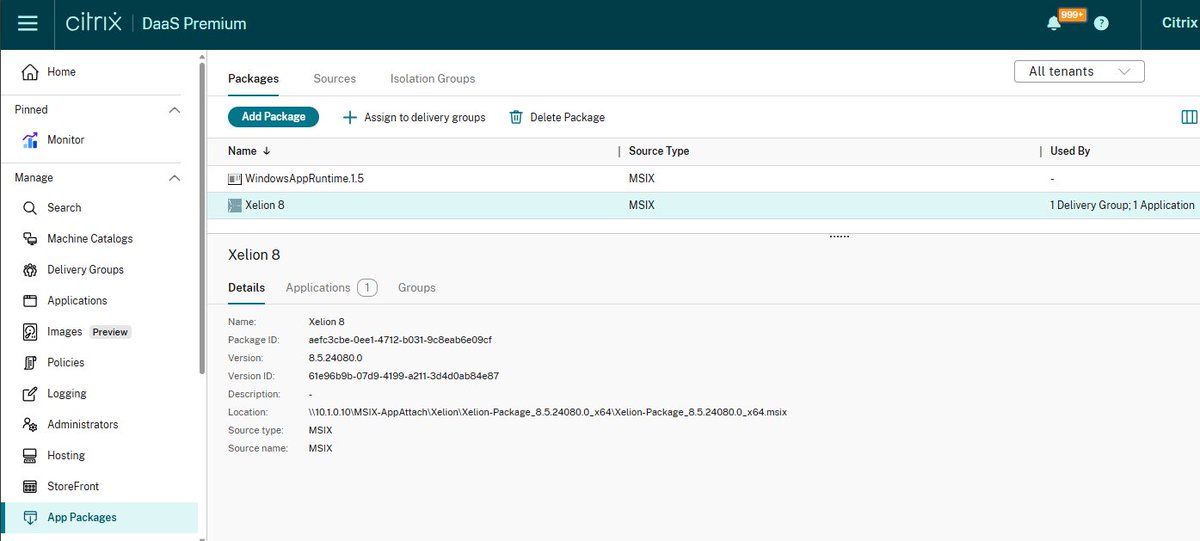The image size is (1200, 541).
Task: Switch to the Packages tab
Action: [x=253, y=79]
